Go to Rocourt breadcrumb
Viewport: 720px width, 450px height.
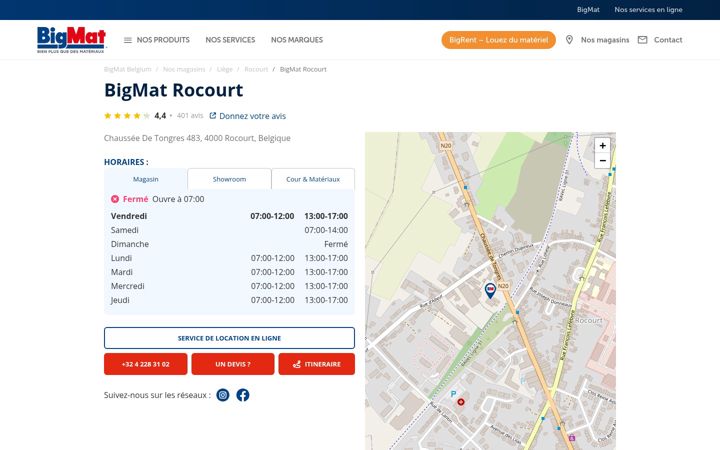[256, 69]
